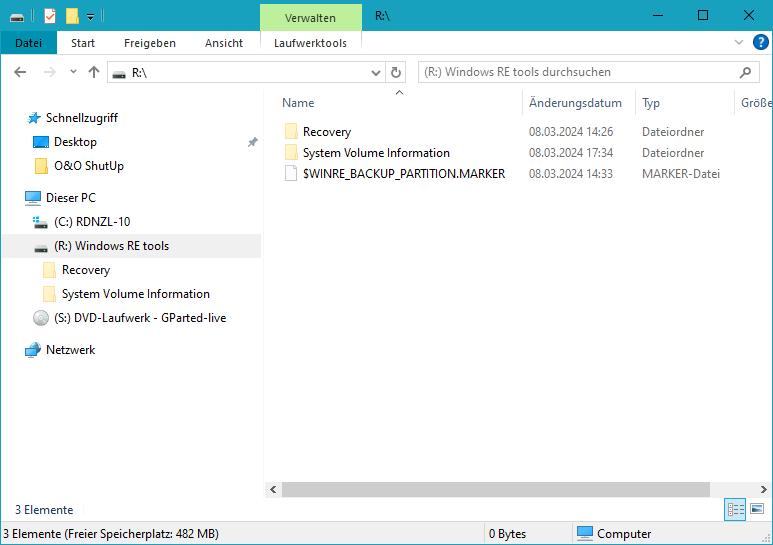Screen dimensions: 773x545
Task: Open System Volume Information in navigation tree
Action: [136, 294]
